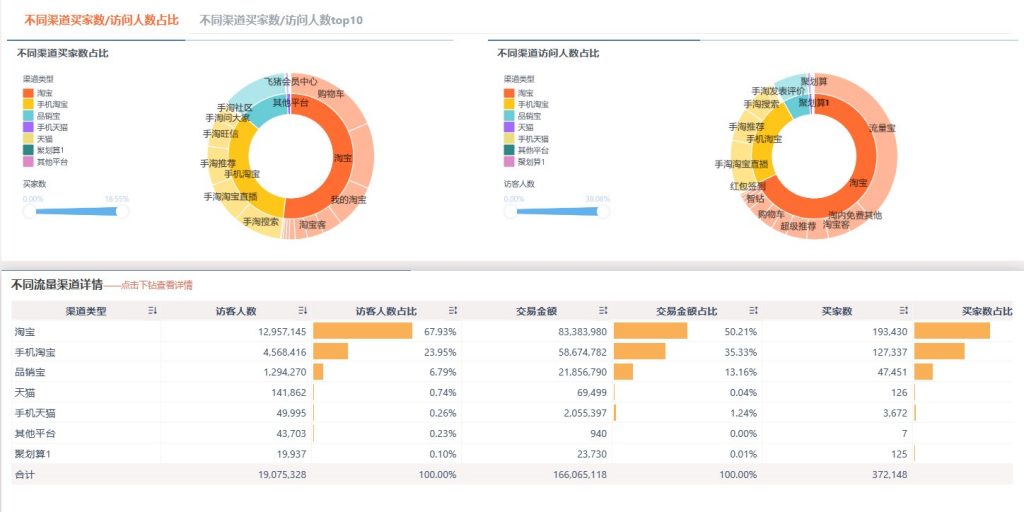Open the 不同渠道买家数/访问人数top10 tab
Viewport: 1024px width, 512px height.
tap(281, 20)
